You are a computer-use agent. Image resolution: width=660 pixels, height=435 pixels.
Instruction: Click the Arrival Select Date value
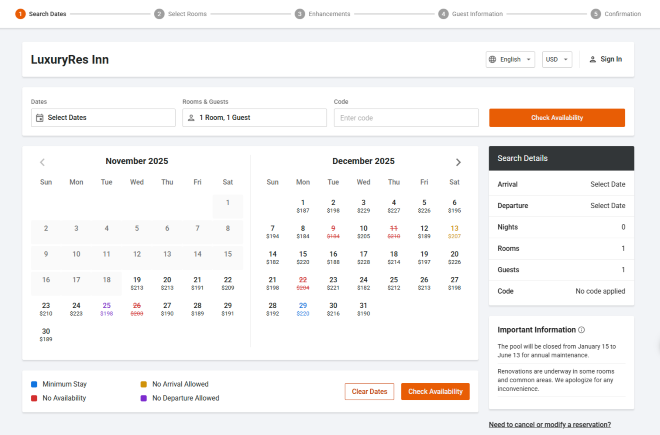pos(607,184)
